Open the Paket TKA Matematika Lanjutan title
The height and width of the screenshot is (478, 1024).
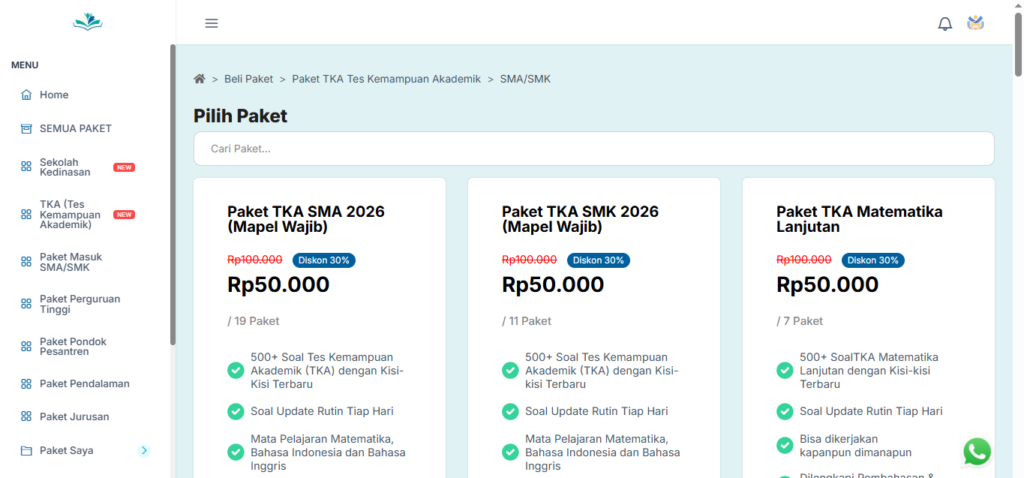click(859, 219)
